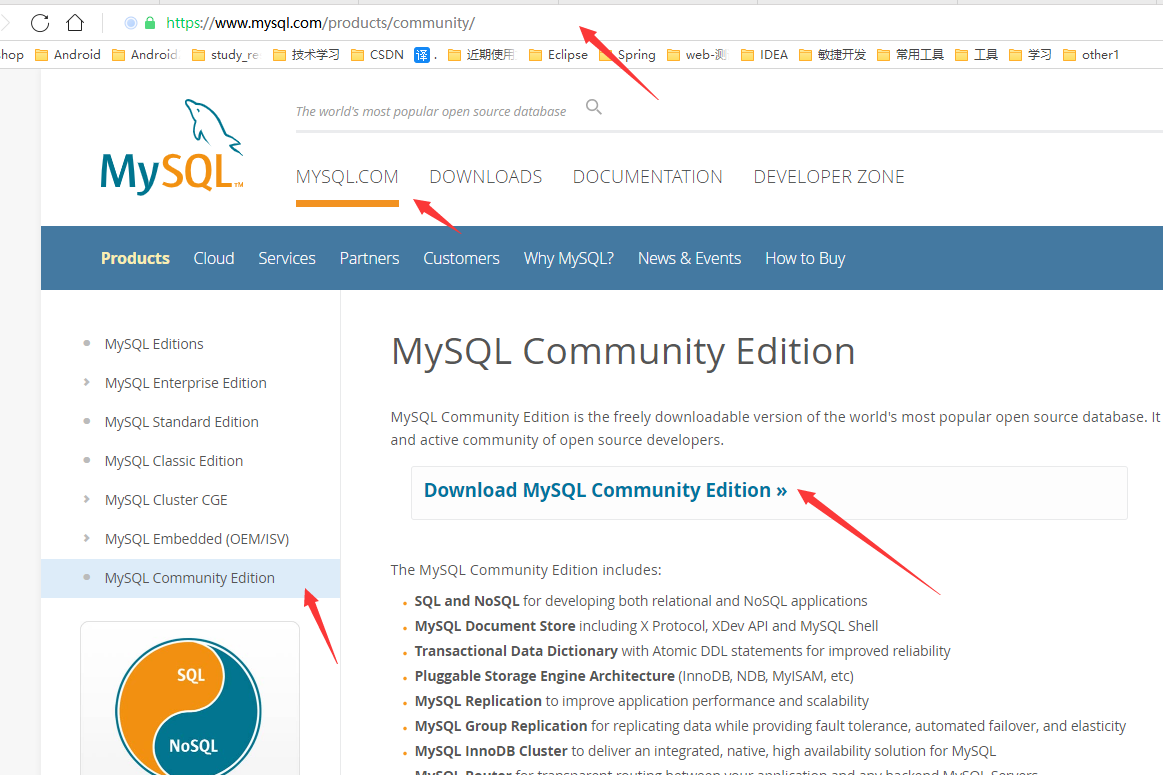
Task: Open the study_re bookmark folder
Action: 225,55
